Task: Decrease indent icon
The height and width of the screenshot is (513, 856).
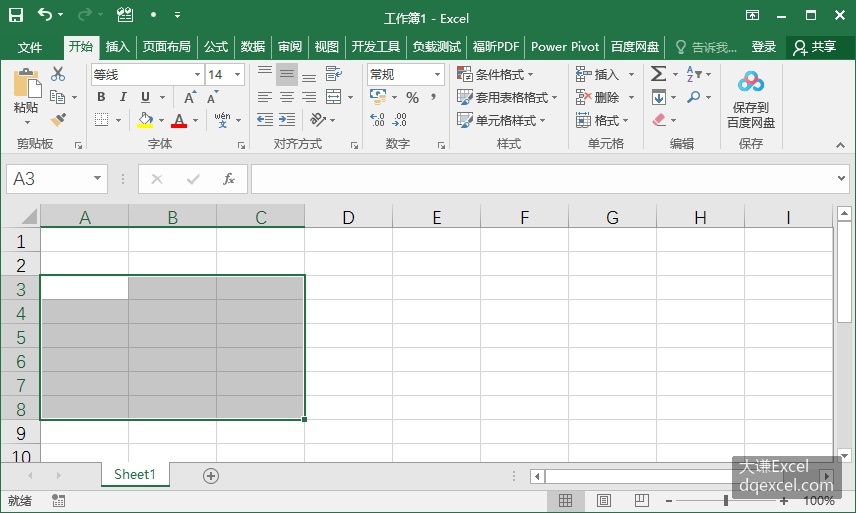Action: click(265, 120)
